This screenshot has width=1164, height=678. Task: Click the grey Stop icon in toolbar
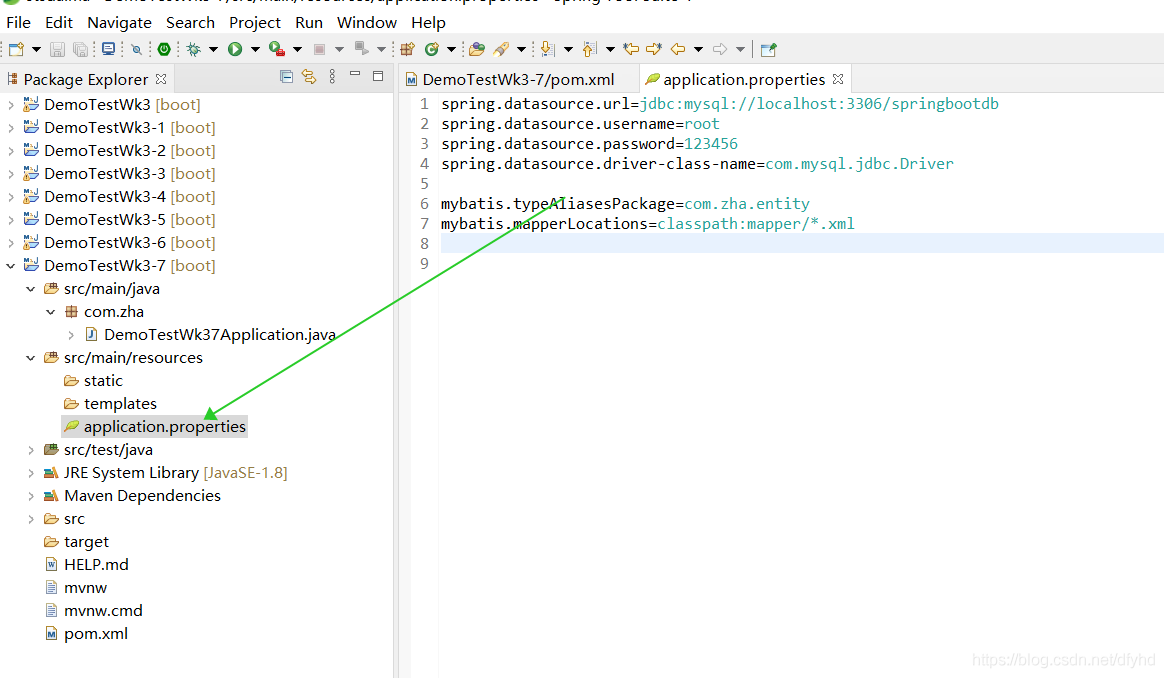[x=319, y=50]
